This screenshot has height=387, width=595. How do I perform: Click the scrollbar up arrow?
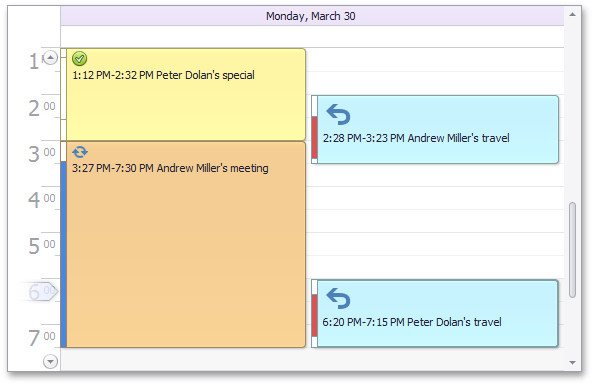coord(573,15)
